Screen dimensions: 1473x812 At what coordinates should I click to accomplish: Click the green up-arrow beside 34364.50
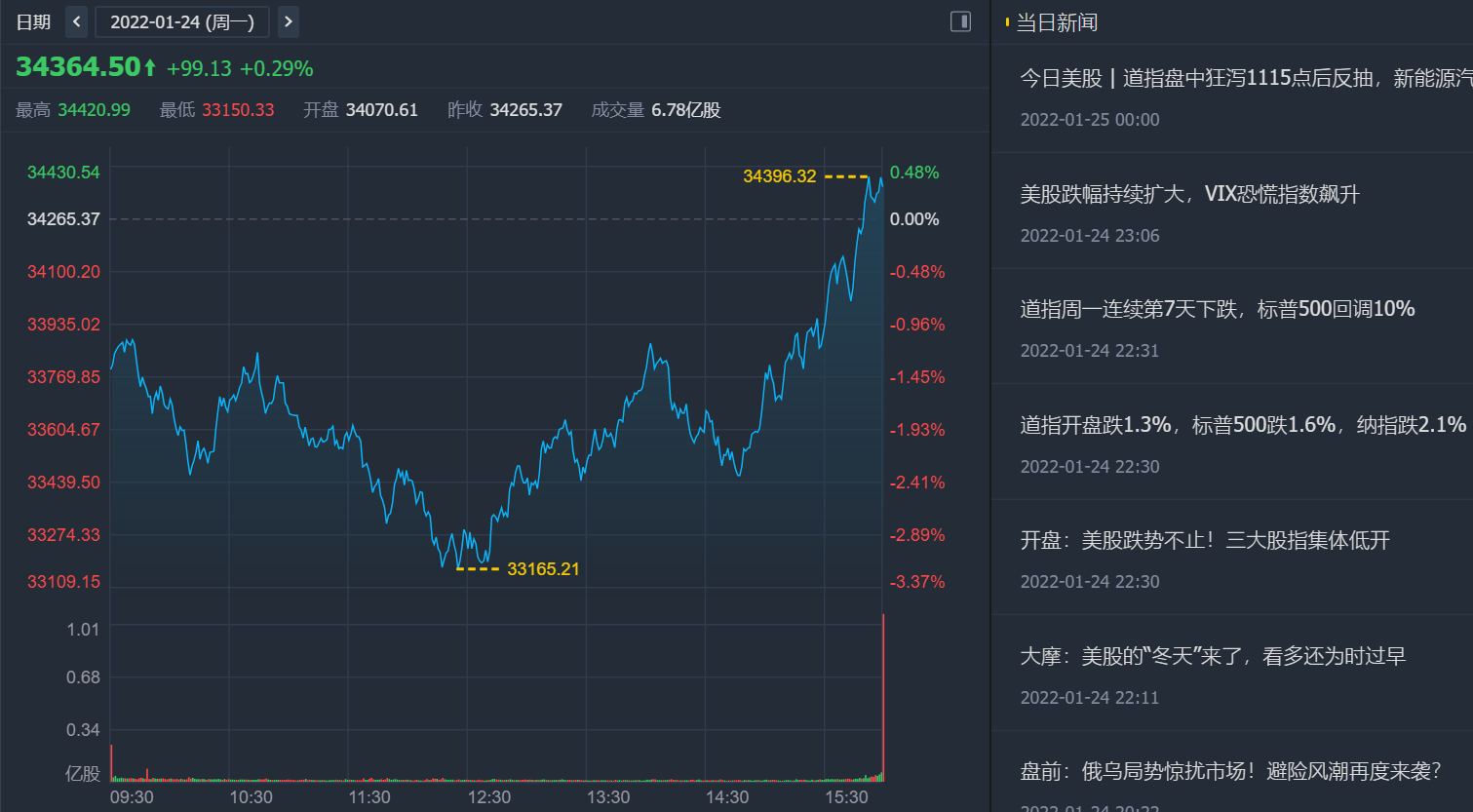click(x=150, y=67)
